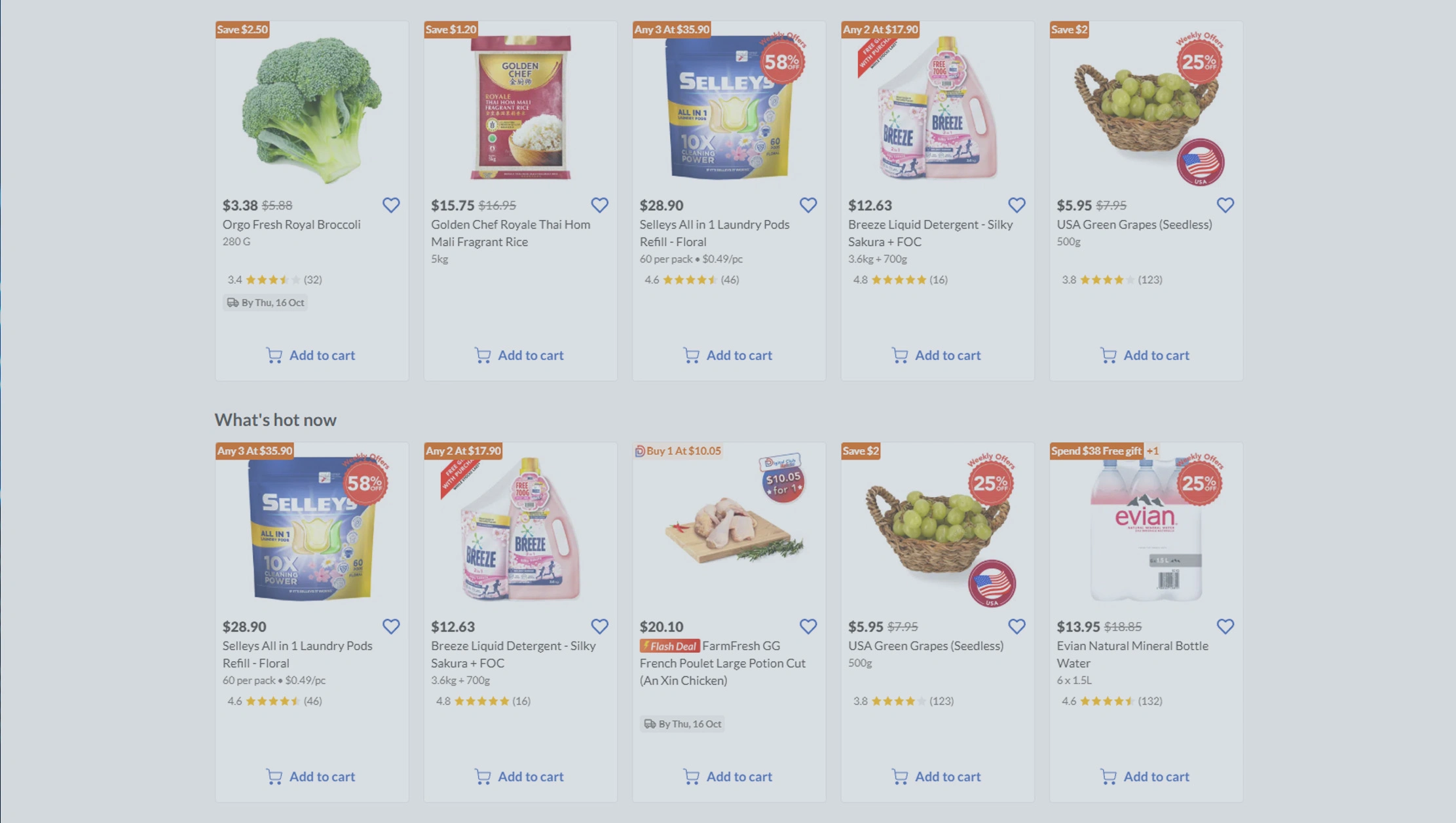
Task: Click the cart icon on Breeze Liquid Detergent card
Action: point(899,355)
